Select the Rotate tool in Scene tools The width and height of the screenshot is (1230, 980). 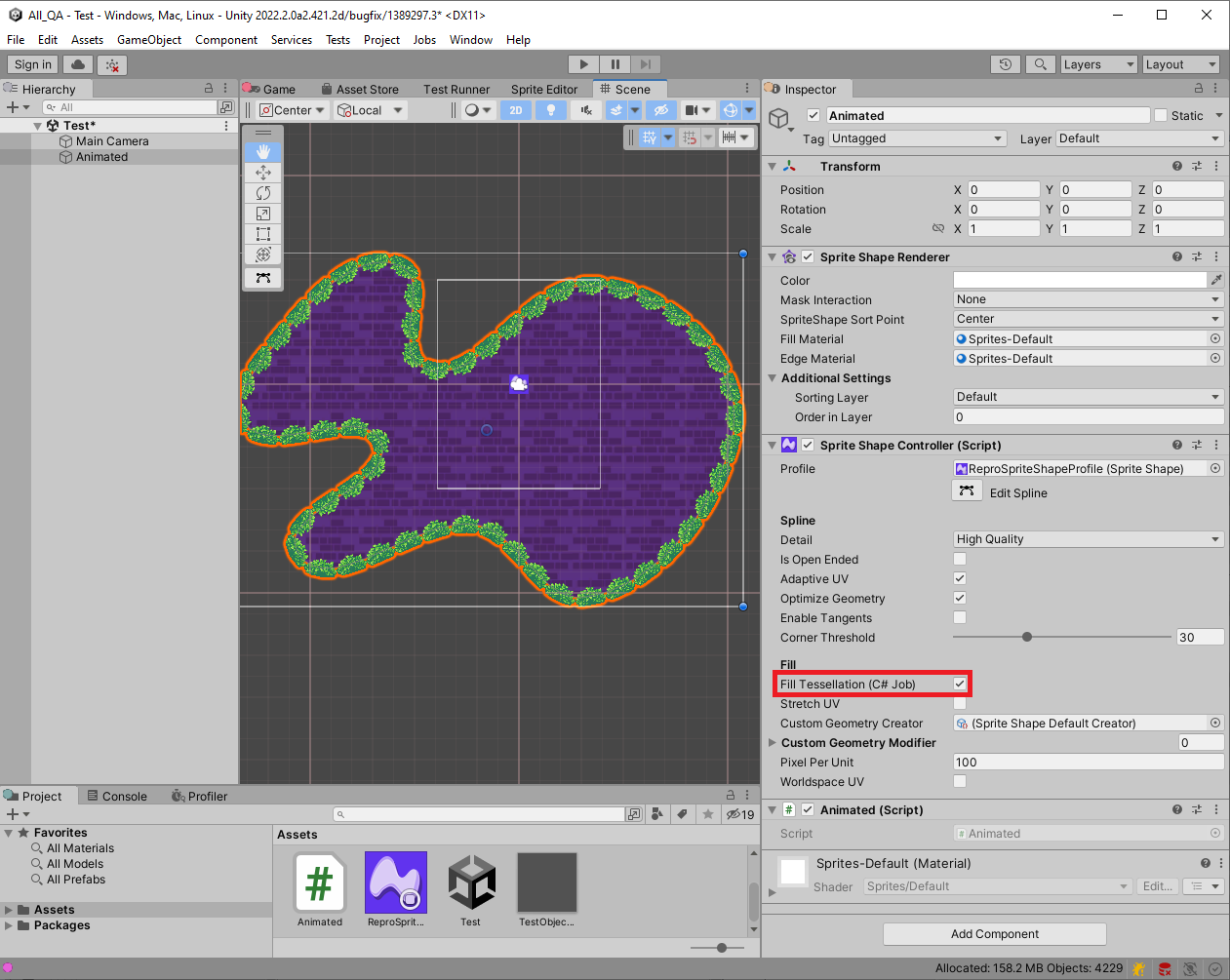click(x=263, y=193)
